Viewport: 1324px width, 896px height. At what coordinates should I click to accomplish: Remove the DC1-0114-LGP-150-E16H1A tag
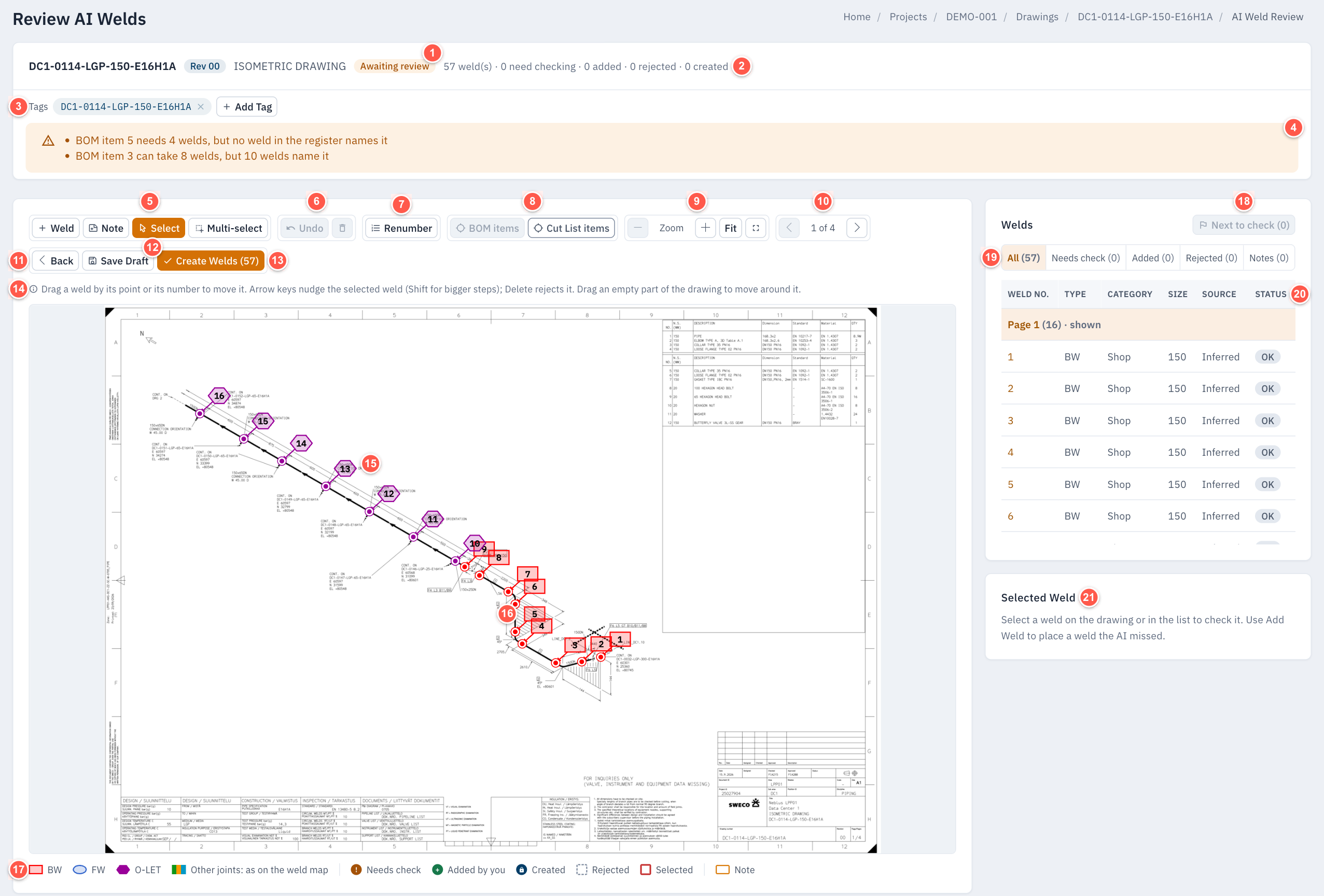pyautogui.click(x=201, y=106)
